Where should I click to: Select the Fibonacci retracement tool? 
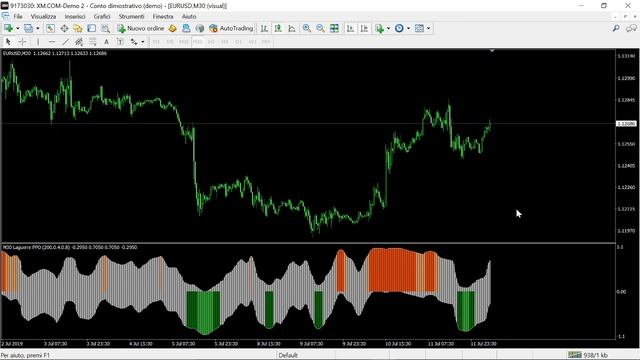(x=93, y=42)
